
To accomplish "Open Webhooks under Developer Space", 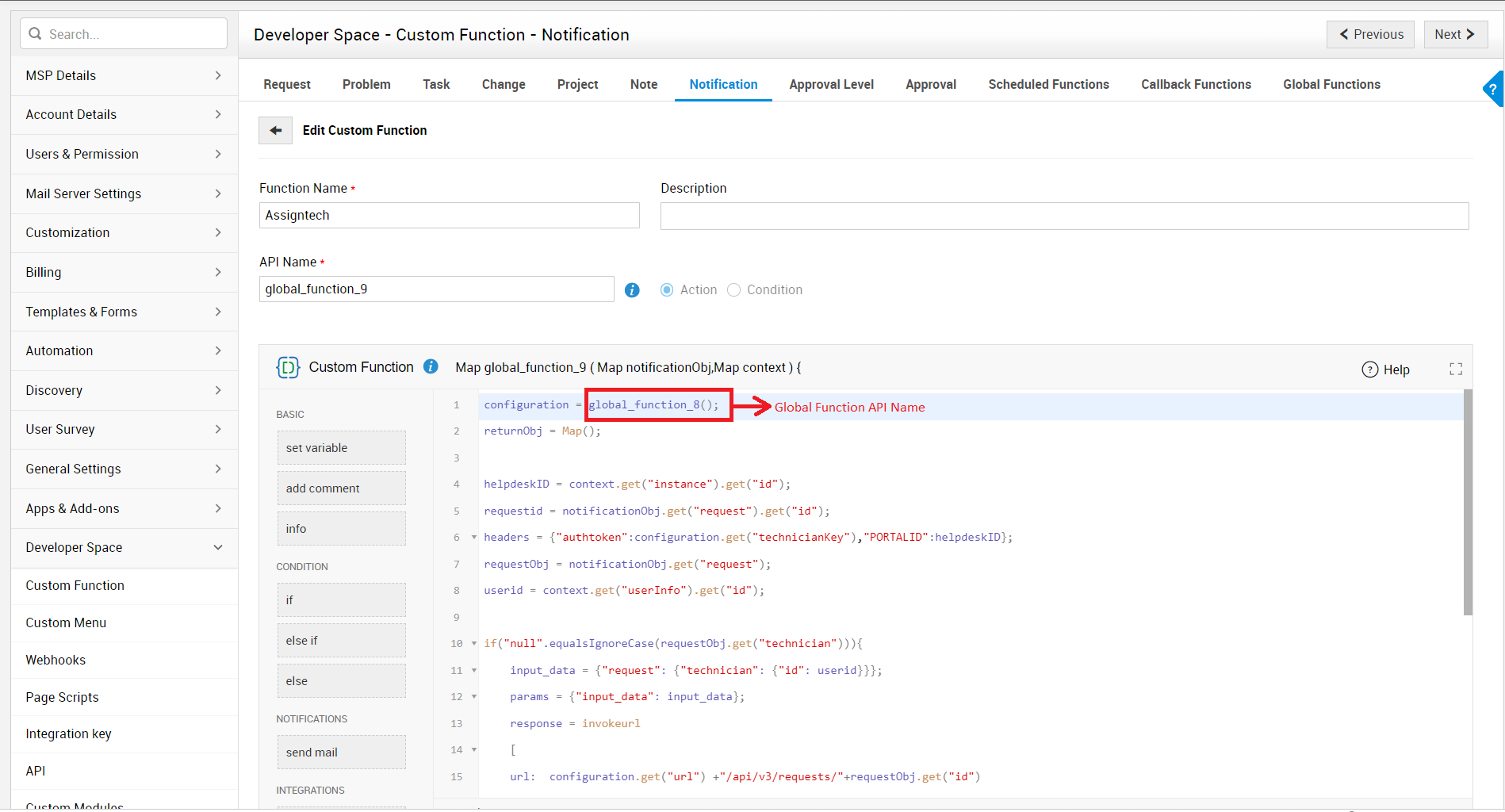I will [56, 660].
